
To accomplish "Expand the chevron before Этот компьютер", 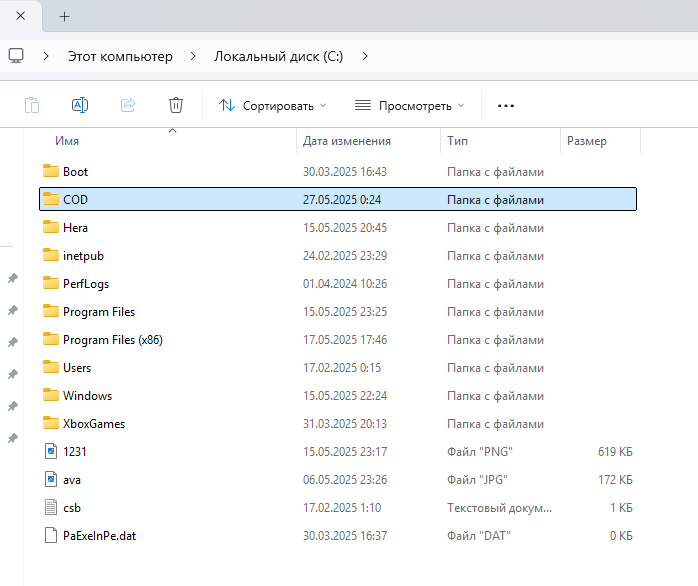I will 46,56.
